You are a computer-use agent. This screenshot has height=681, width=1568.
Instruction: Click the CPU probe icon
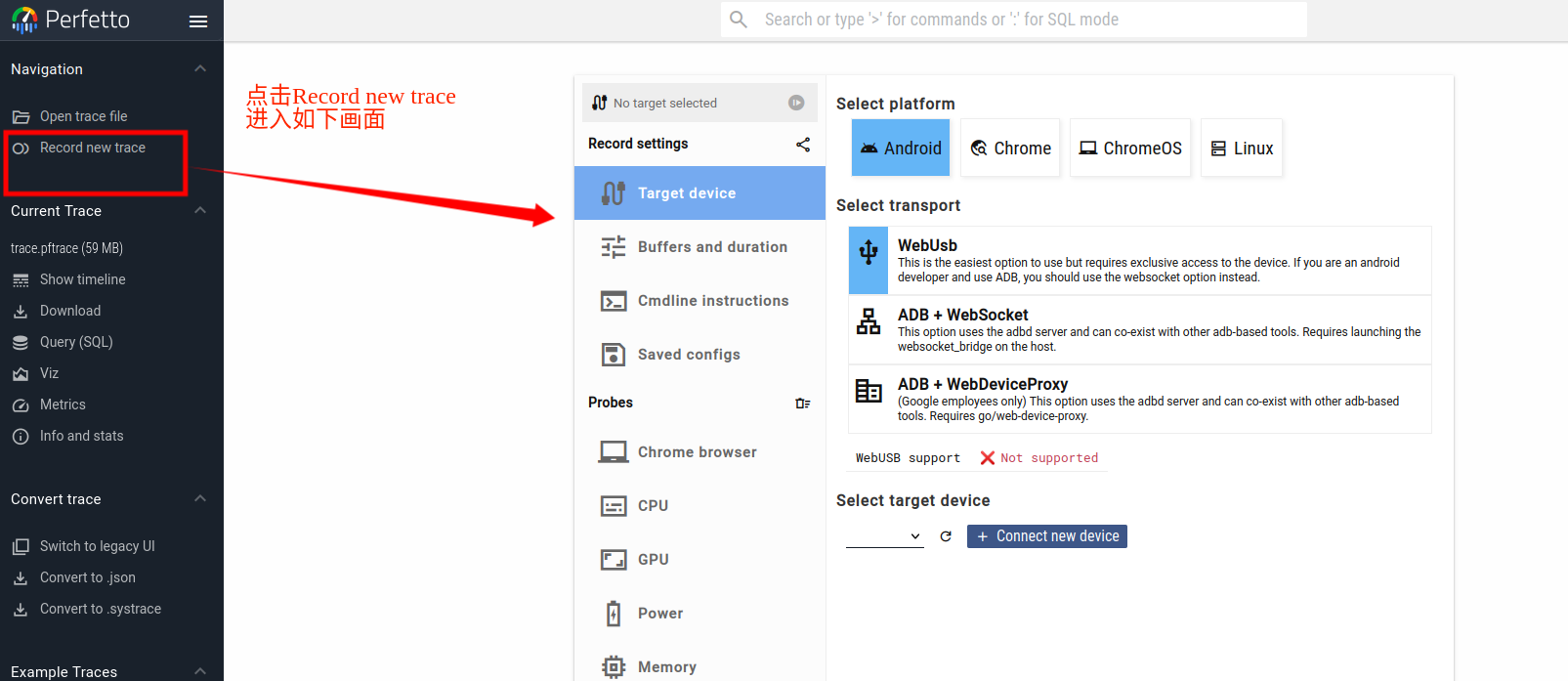coord(614,506)
